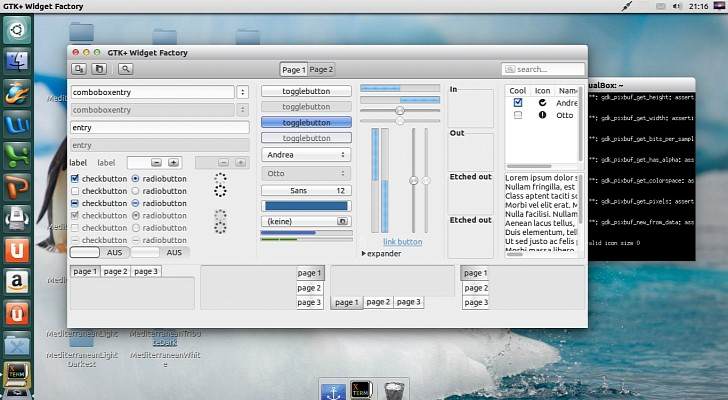Follow the 'link button' hyperlink

click(x=402, y=242)
